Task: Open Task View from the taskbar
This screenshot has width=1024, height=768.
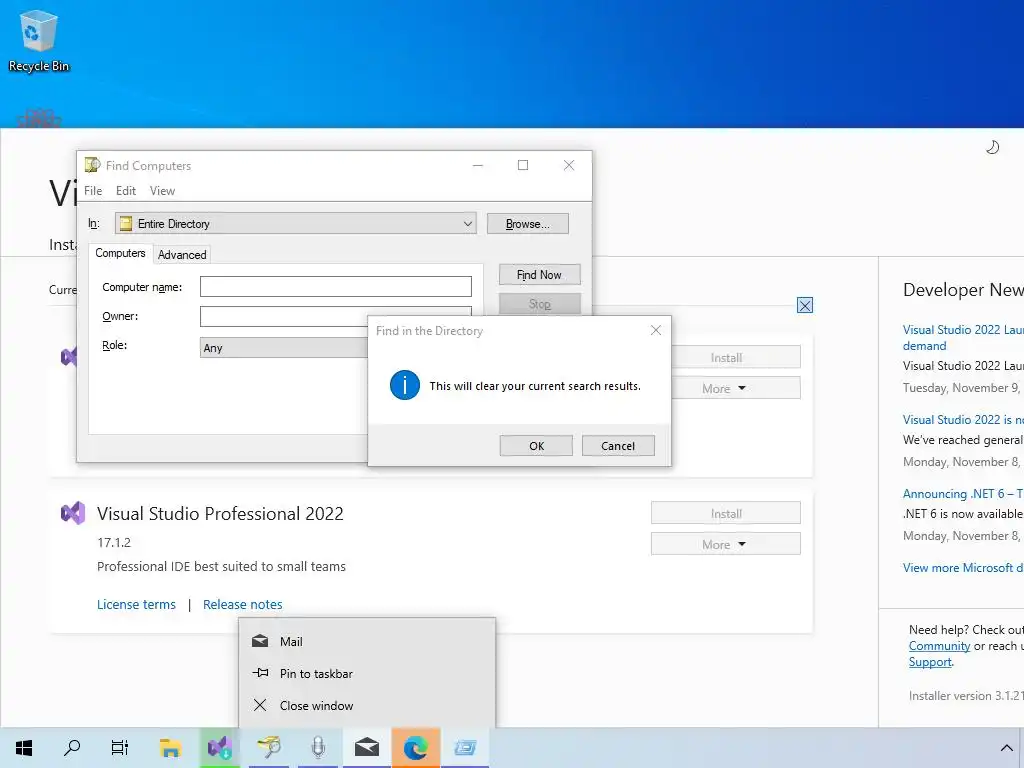Action: (120, 748)
